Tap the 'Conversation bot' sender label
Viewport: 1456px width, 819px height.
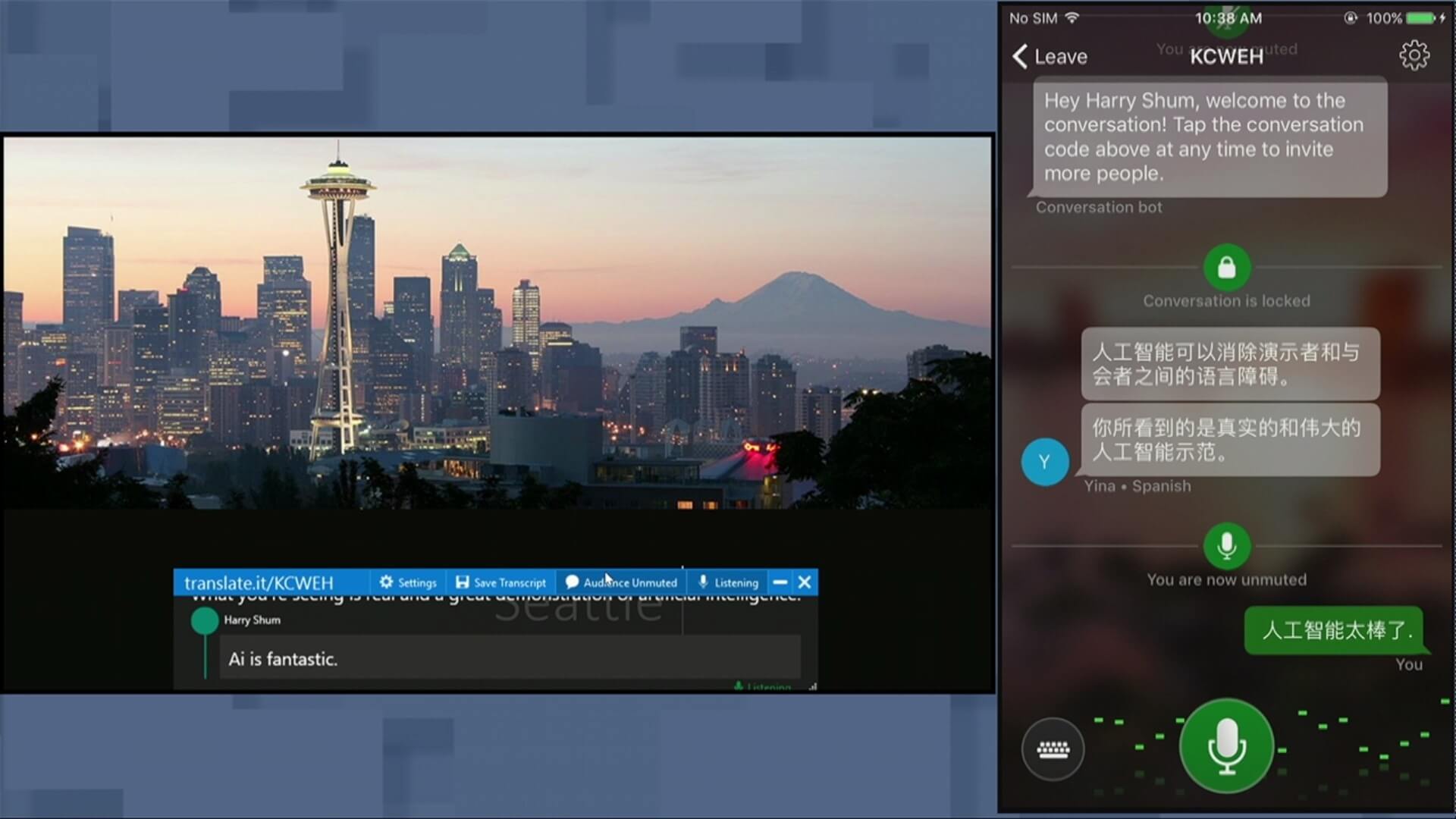click(1099, 207)
